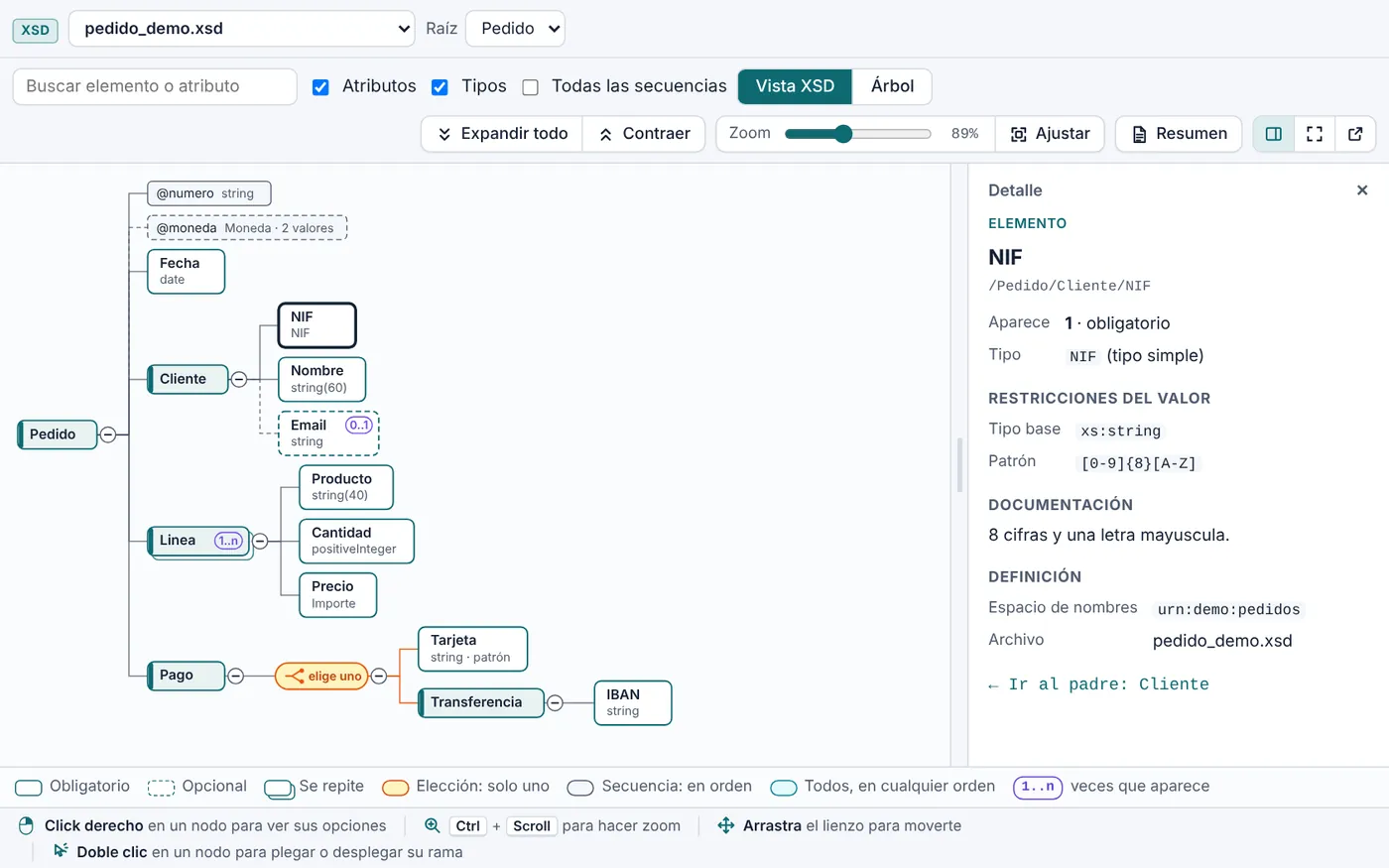This screenshot has width=1389, height=868.
Task: Enter fullscreen with the corner brackets icon
Action: pos(1315,134)
